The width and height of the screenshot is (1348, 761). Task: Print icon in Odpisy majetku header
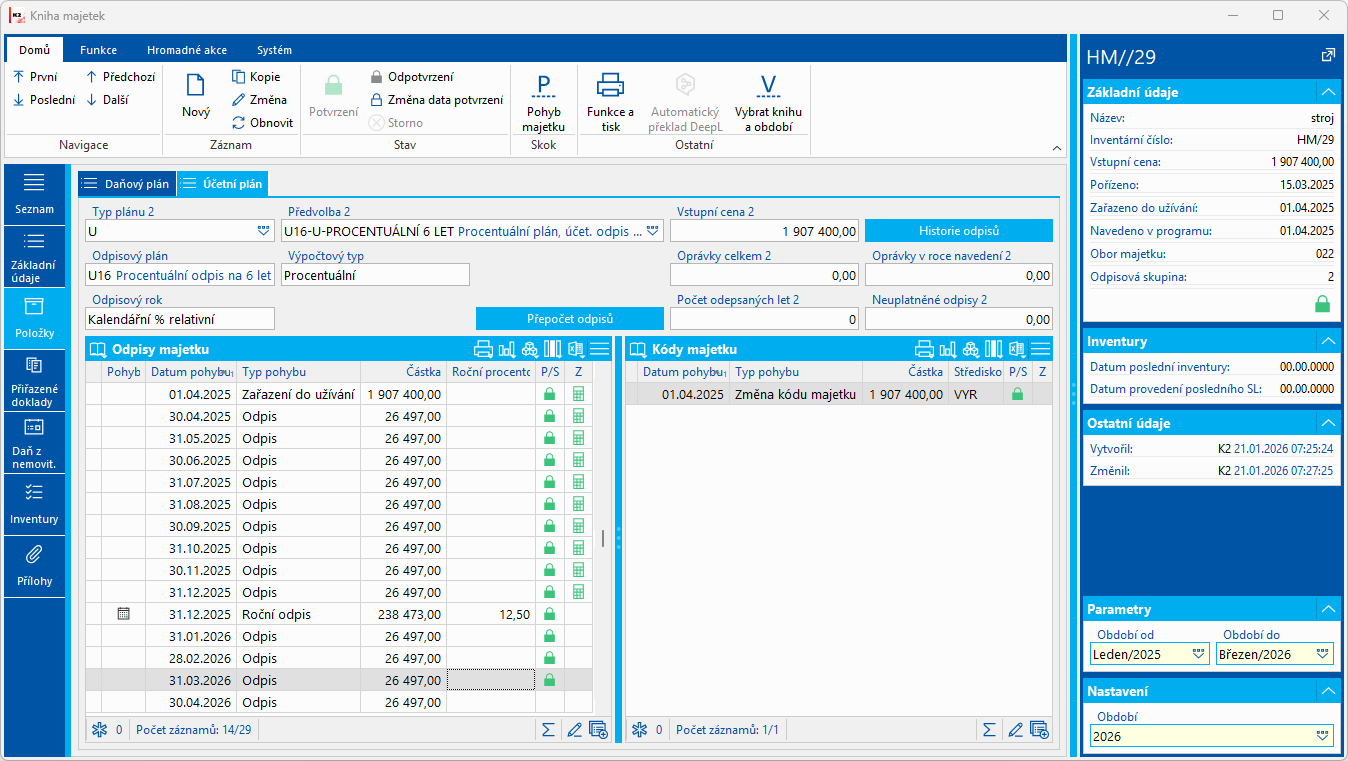click(483, 349)
